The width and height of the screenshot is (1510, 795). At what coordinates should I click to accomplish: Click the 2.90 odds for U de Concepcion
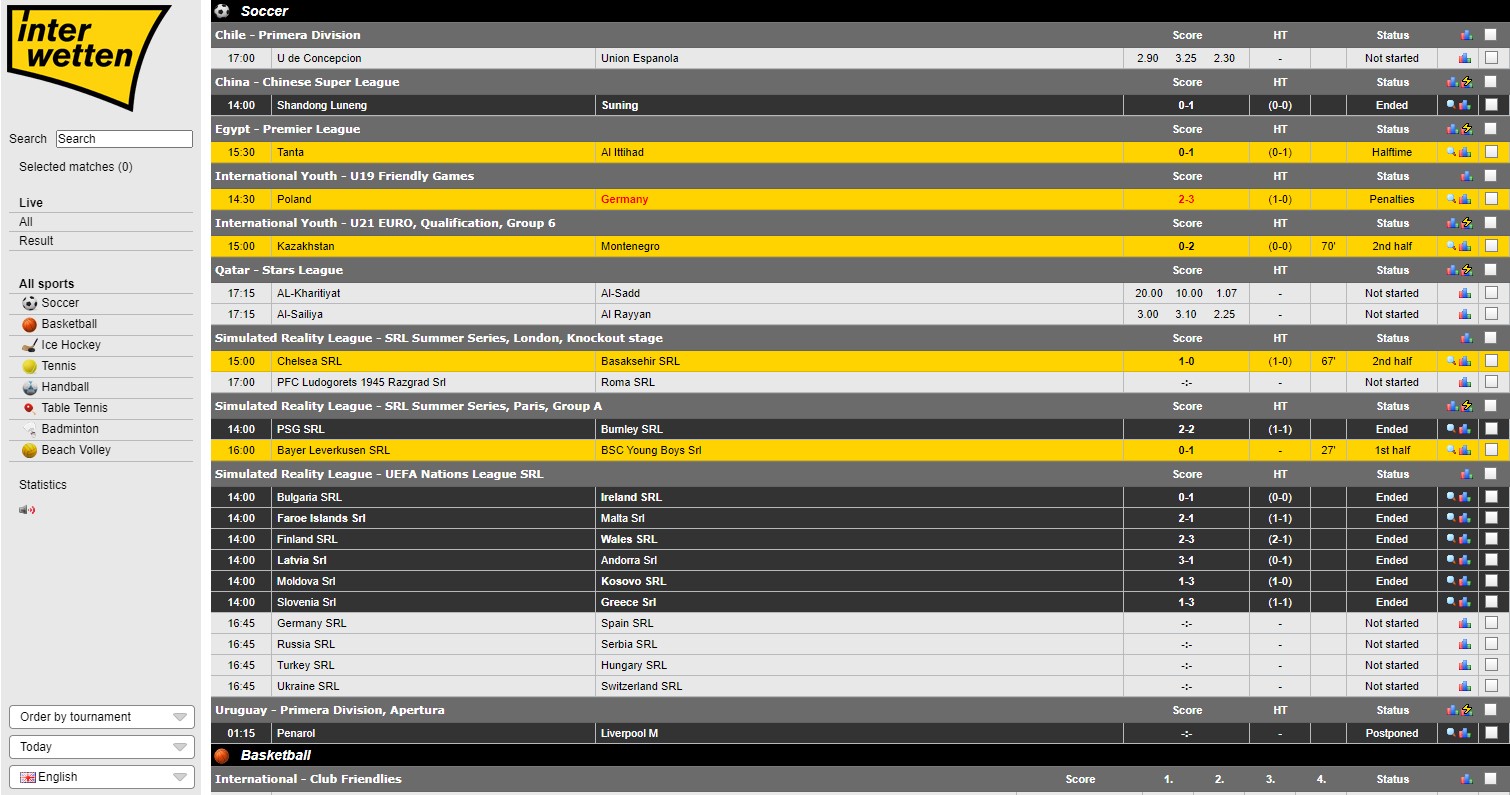pos(1148,58)
